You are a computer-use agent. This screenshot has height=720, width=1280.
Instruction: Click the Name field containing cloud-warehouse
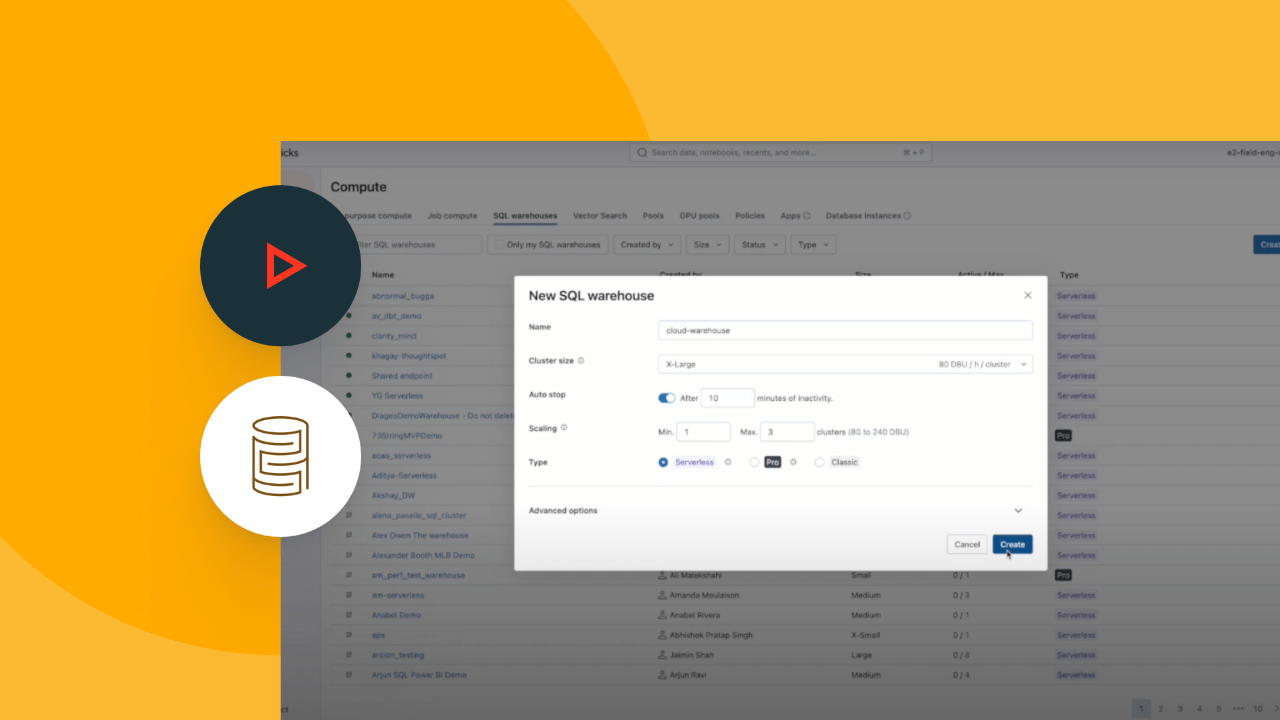click(845, 331)
